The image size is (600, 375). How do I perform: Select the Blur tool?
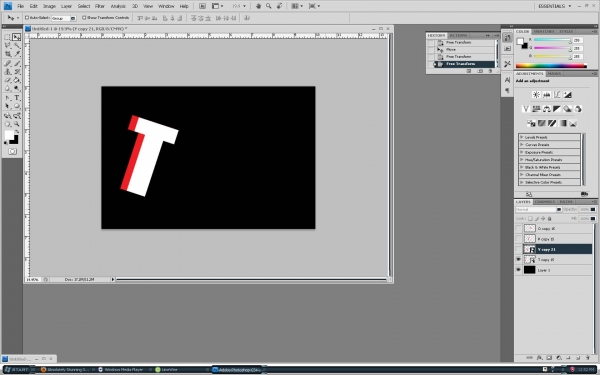pyautogui.click(x=7, y=89)
